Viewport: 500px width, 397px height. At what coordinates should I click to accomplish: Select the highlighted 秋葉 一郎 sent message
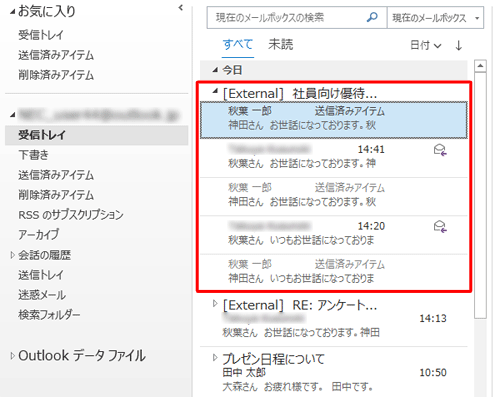point(334,120)
